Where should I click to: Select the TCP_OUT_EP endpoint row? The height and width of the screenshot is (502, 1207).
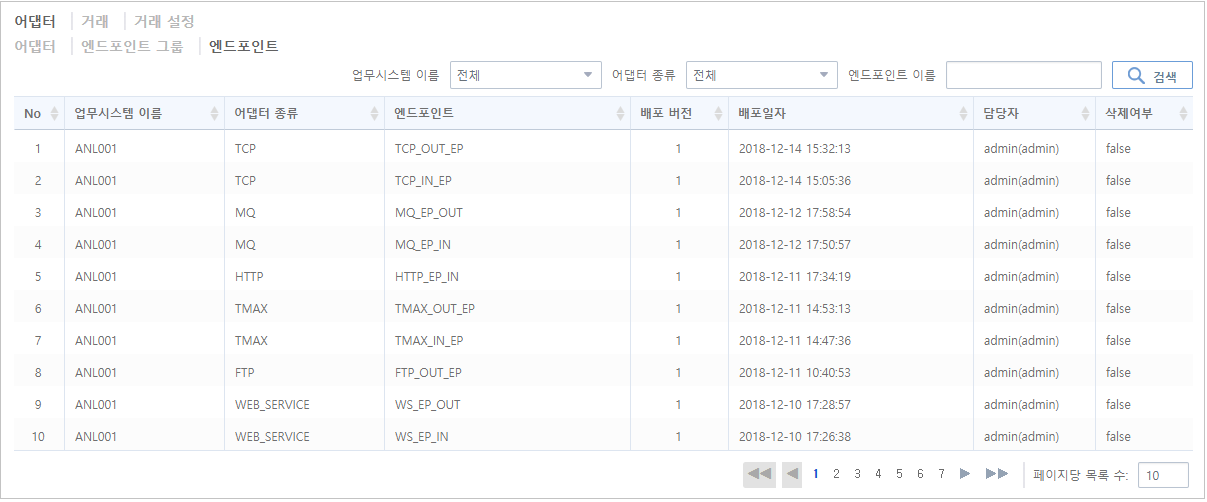(x=429, y=149)
